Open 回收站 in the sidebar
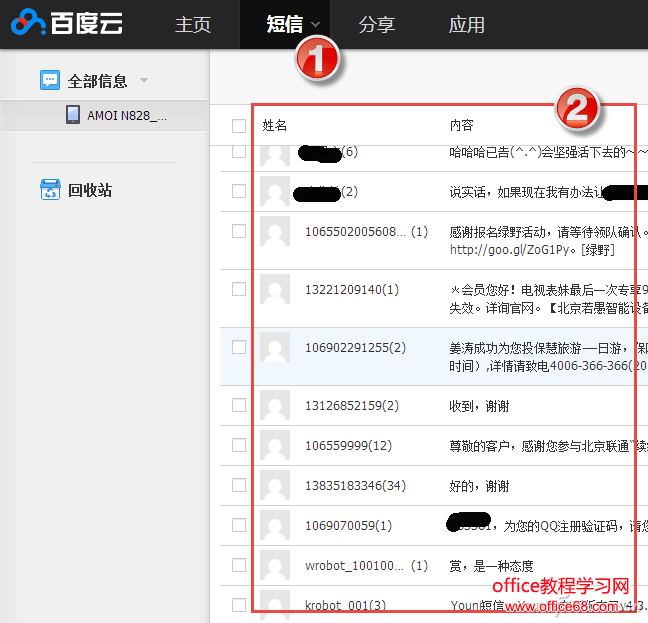This screenshot has height=623, width=648. coord(90,190)
